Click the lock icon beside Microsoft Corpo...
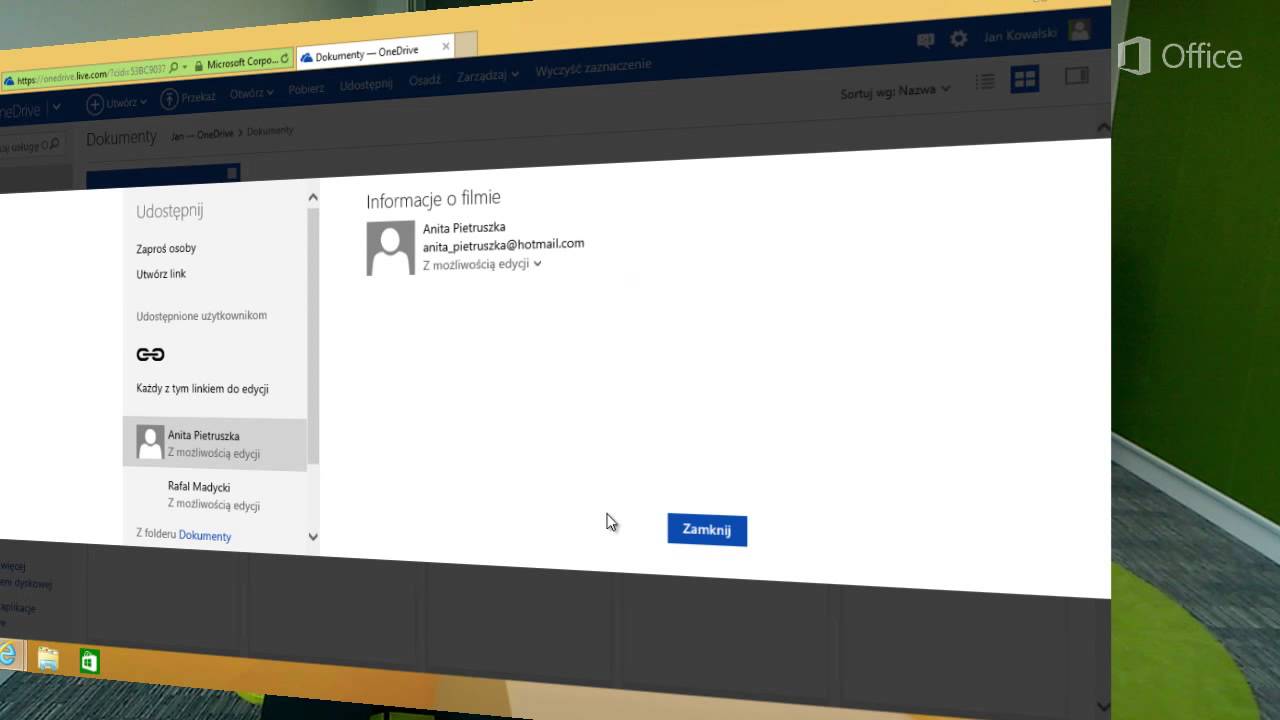This screenshot has width=1280, height=720. [x=199, y=65]
